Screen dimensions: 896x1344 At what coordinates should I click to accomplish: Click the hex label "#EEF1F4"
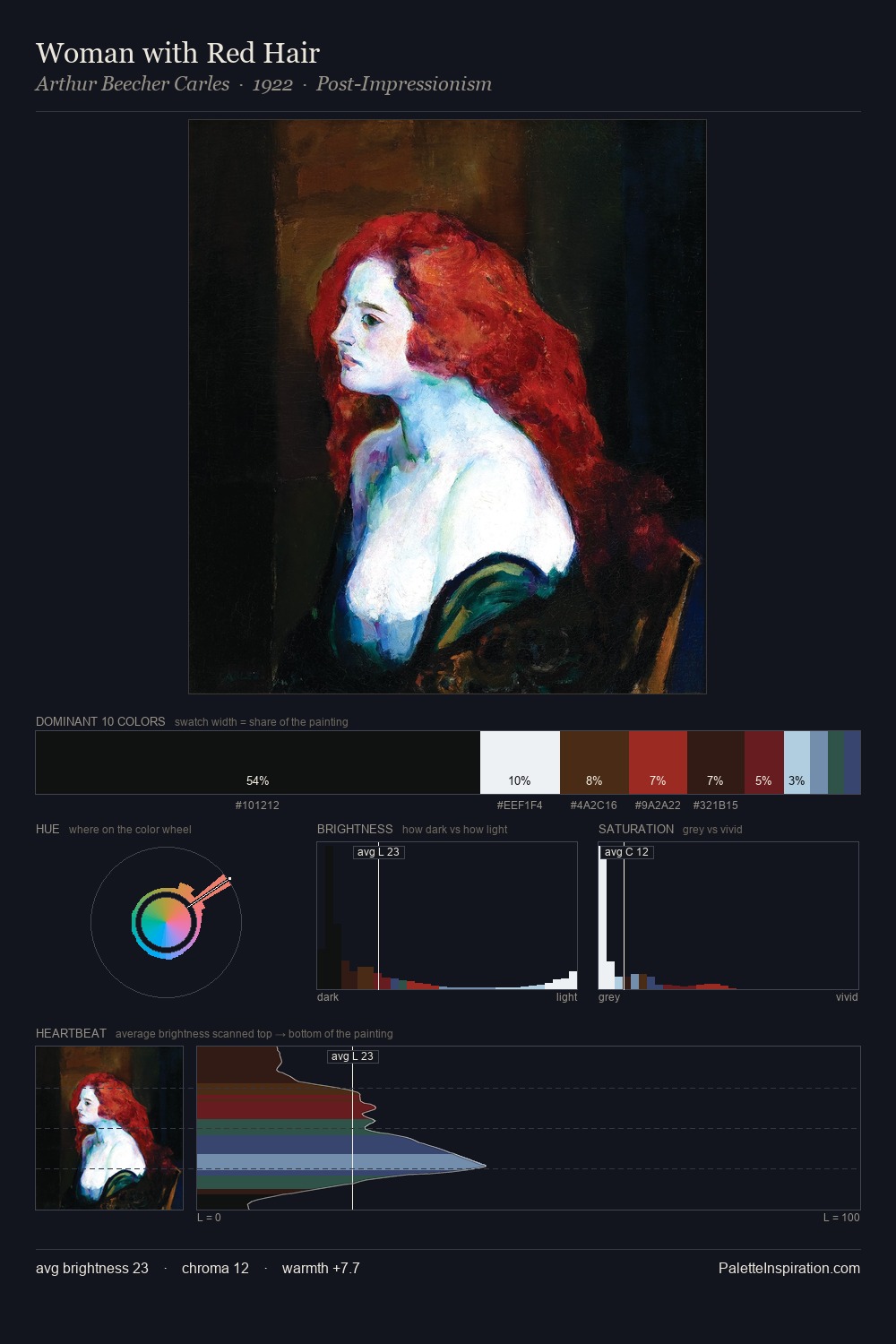click(x=520, y=806)
